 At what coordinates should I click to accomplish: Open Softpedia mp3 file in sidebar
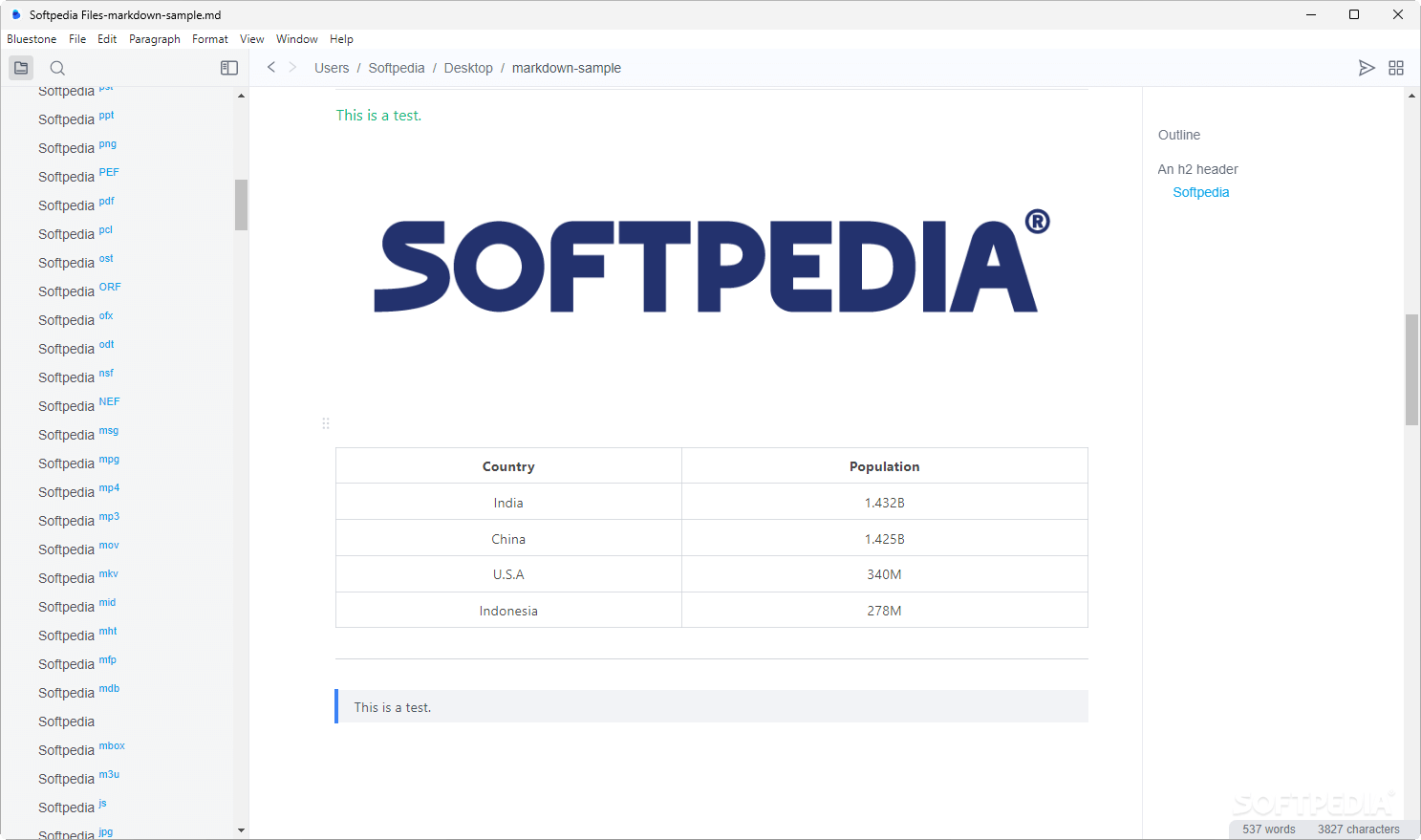pos(78,520)
